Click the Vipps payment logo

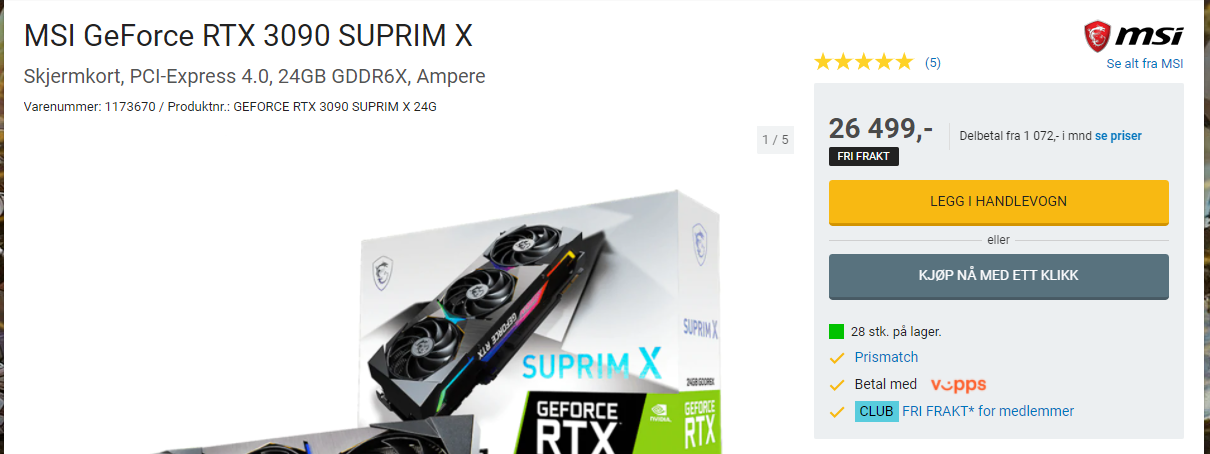click(958, 384)
